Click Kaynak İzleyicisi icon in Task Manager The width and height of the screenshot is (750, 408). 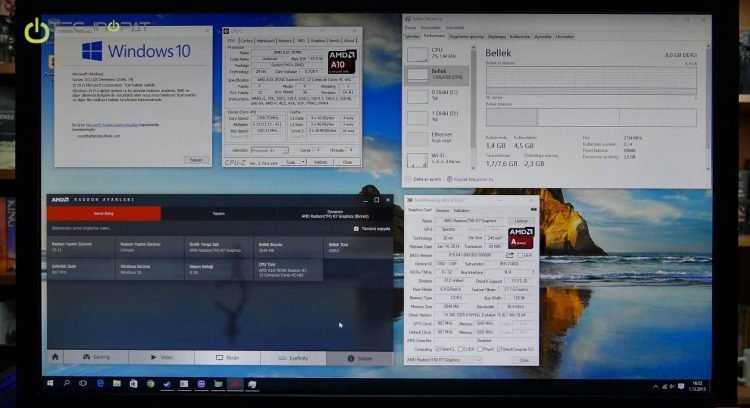pyautogui.click(x=450, y=179)
